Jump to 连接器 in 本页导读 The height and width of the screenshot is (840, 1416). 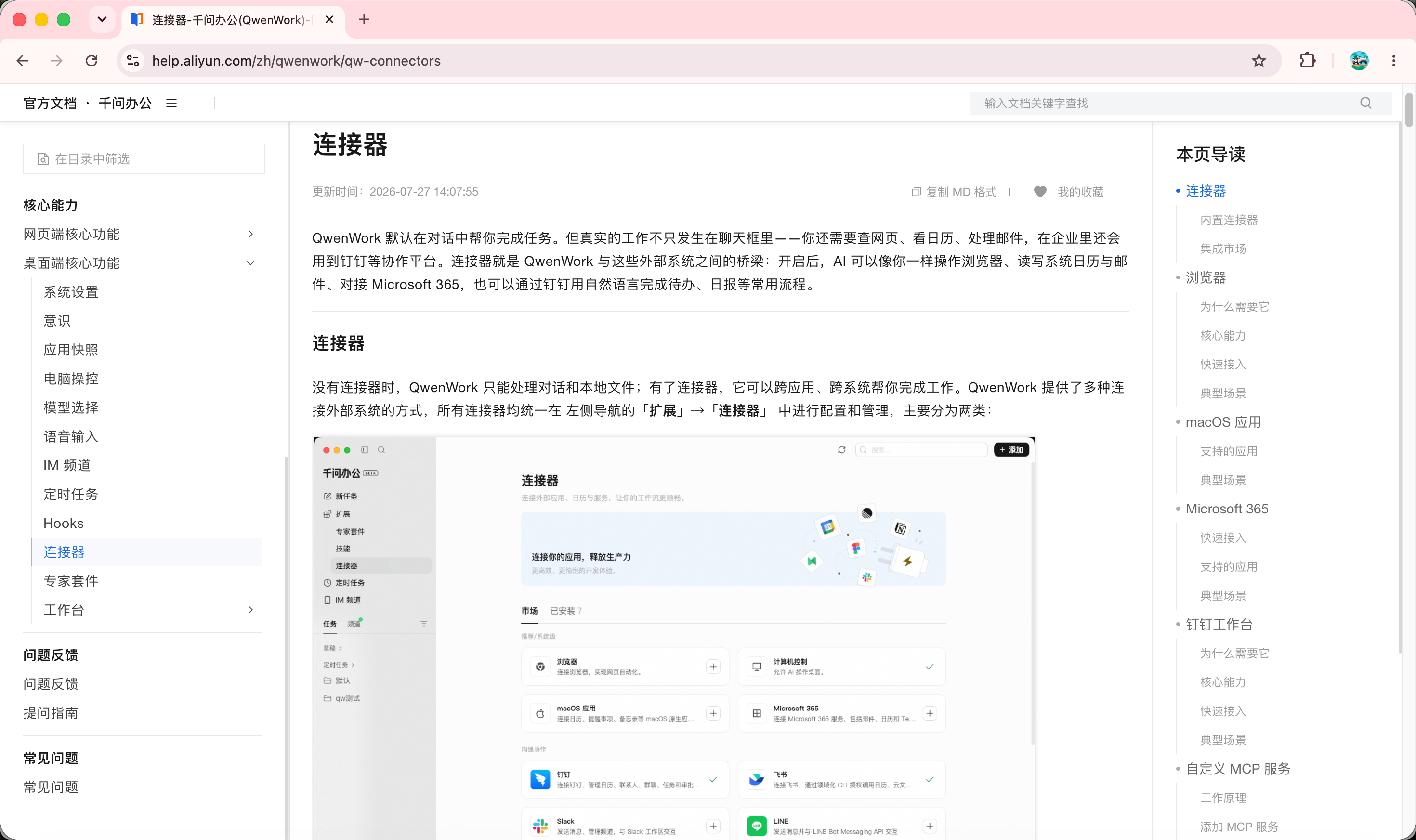point(1206,191)
